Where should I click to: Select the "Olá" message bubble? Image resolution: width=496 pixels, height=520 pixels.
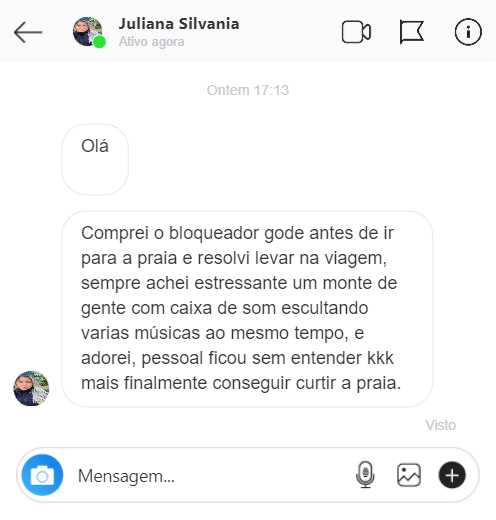(x=95, y=159)
